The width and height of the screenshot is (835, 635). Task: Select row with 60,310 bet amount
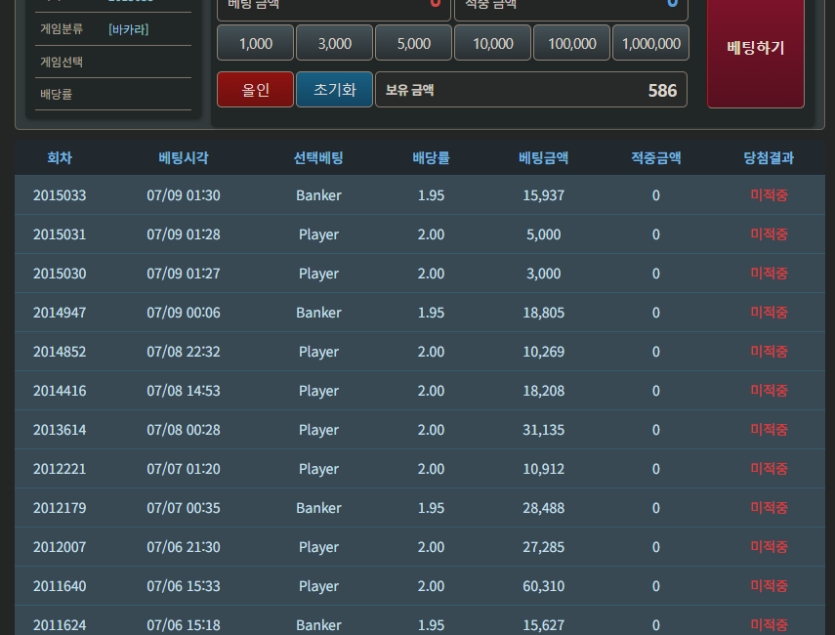(x=420, y=586)
